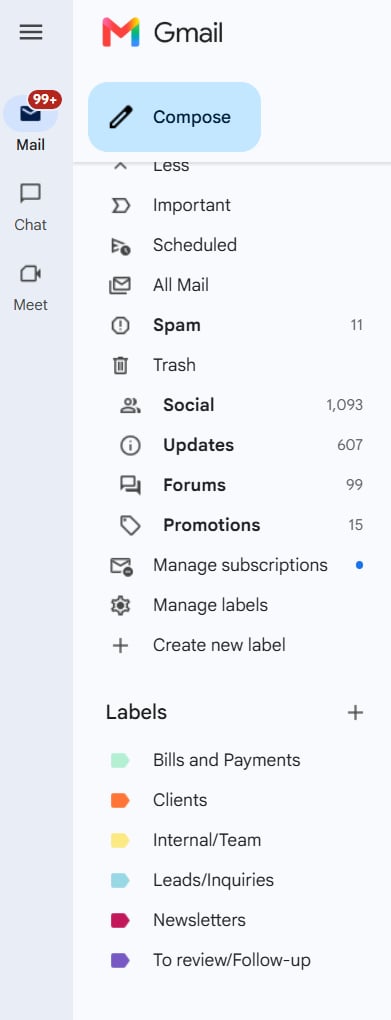
Task: Open the Chat icon
Action: click(31, 193)
